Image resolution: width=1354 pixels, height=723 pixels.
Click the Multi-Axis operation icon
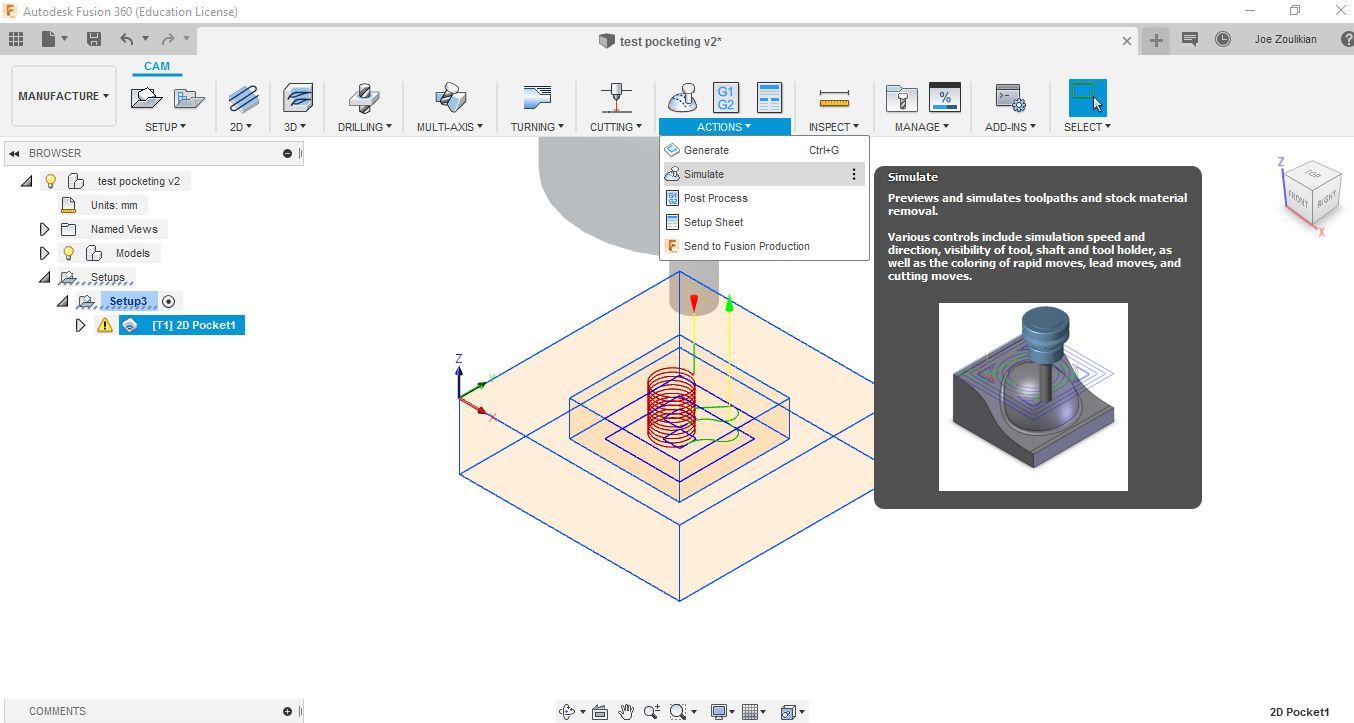450,98
